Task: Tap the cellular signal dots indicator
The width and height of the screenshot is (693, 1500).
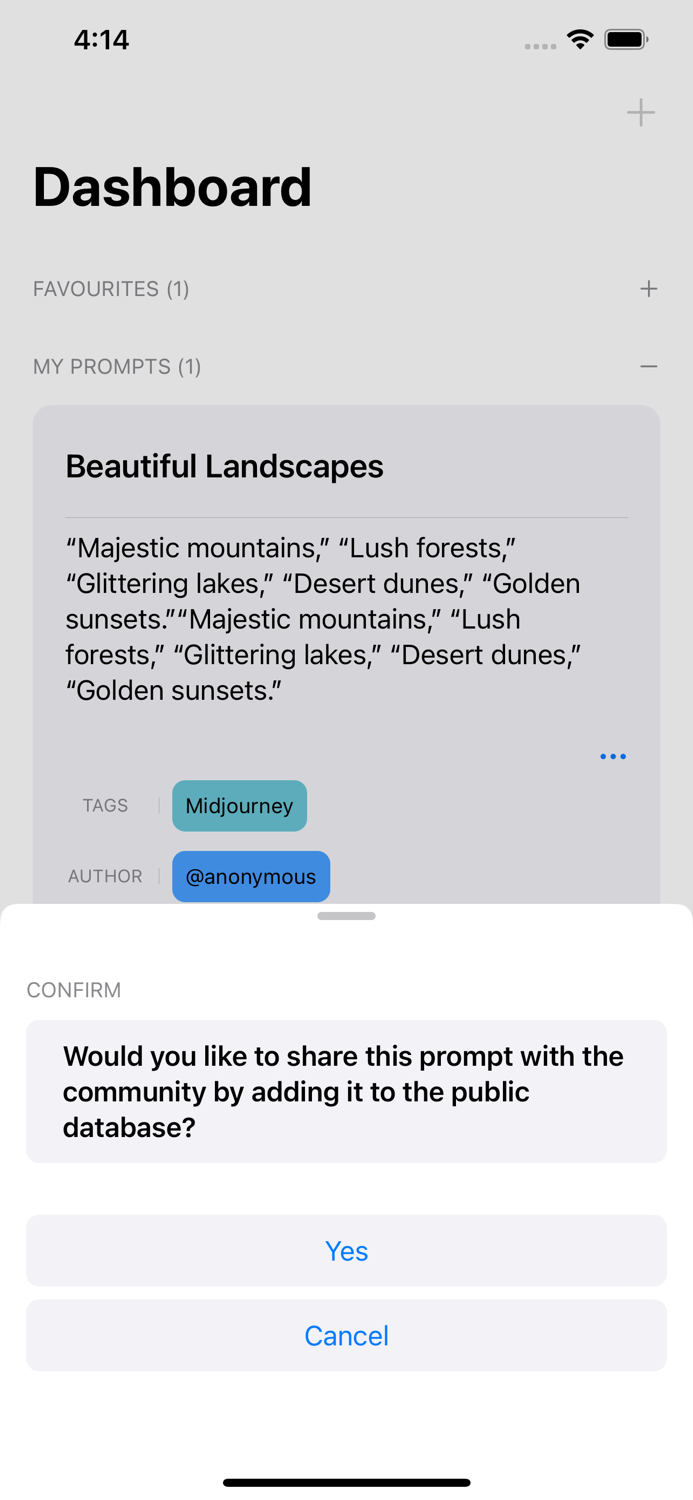Action: (540, 46)
